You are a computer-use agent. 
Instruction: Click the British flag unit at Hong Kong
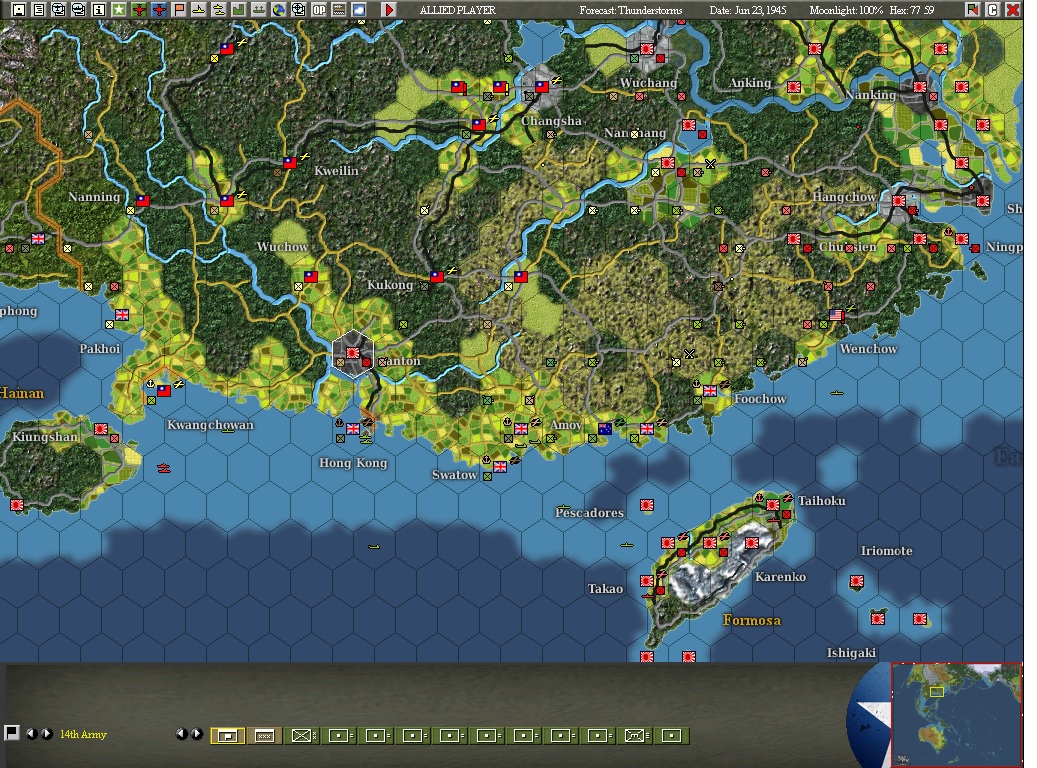tap(353, 429)
